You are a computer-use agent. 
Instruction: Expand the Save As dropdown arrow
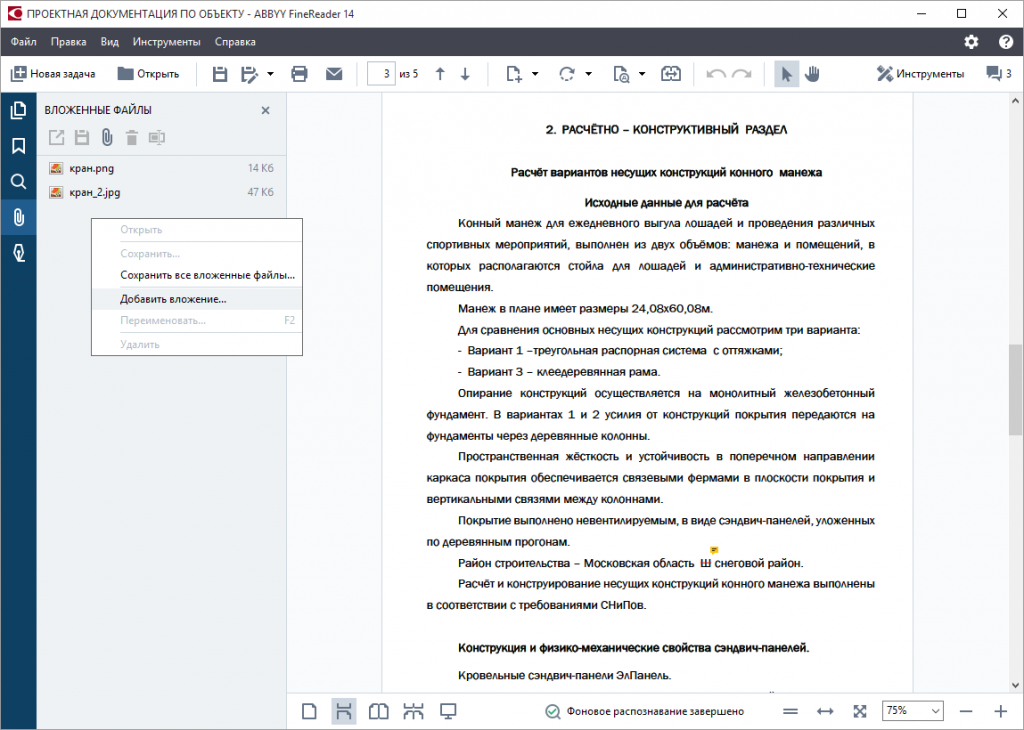point(270,74)
